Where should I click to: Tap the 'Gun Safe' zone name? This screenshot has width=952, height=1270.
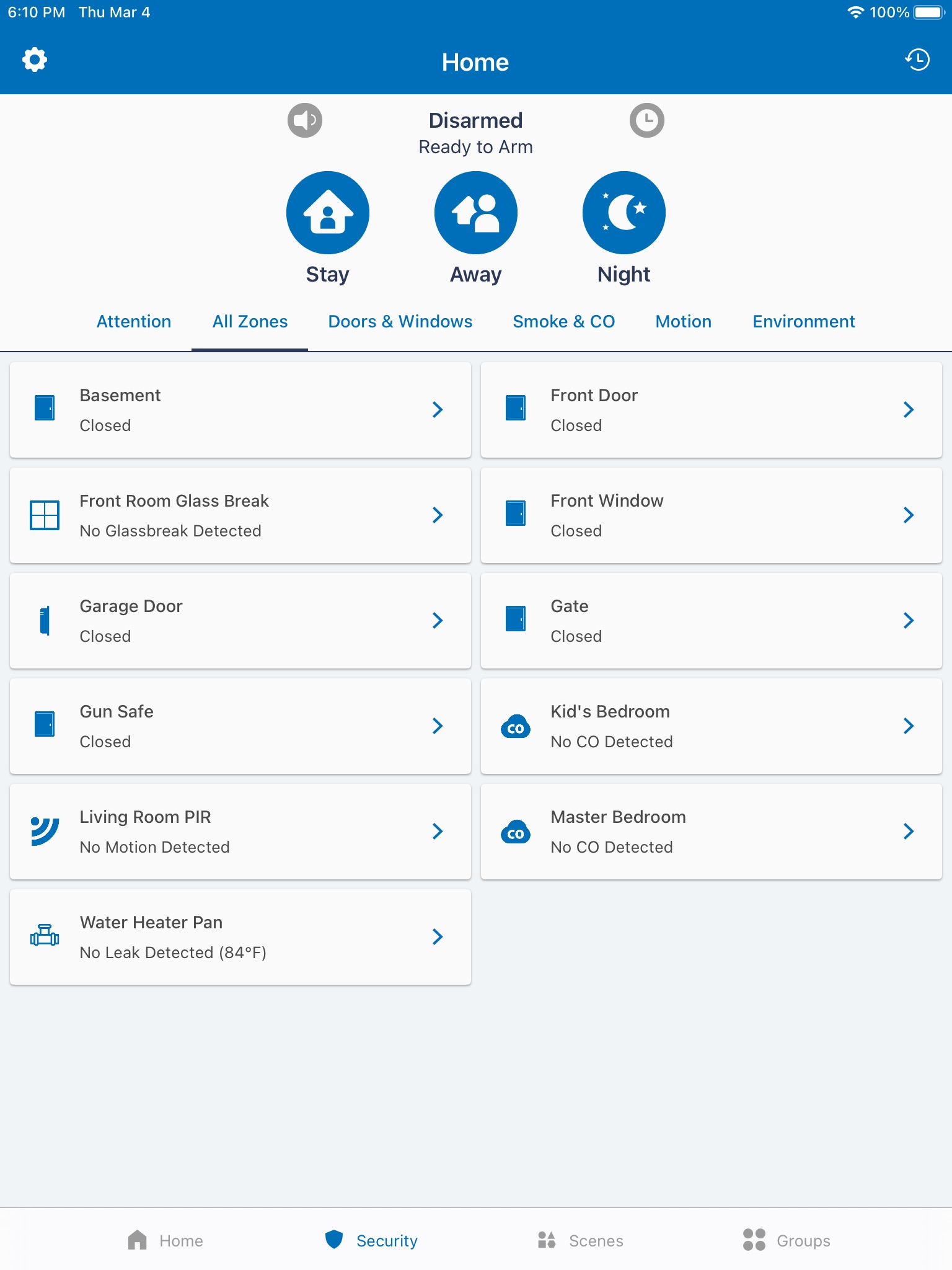(x=117, y=712)
